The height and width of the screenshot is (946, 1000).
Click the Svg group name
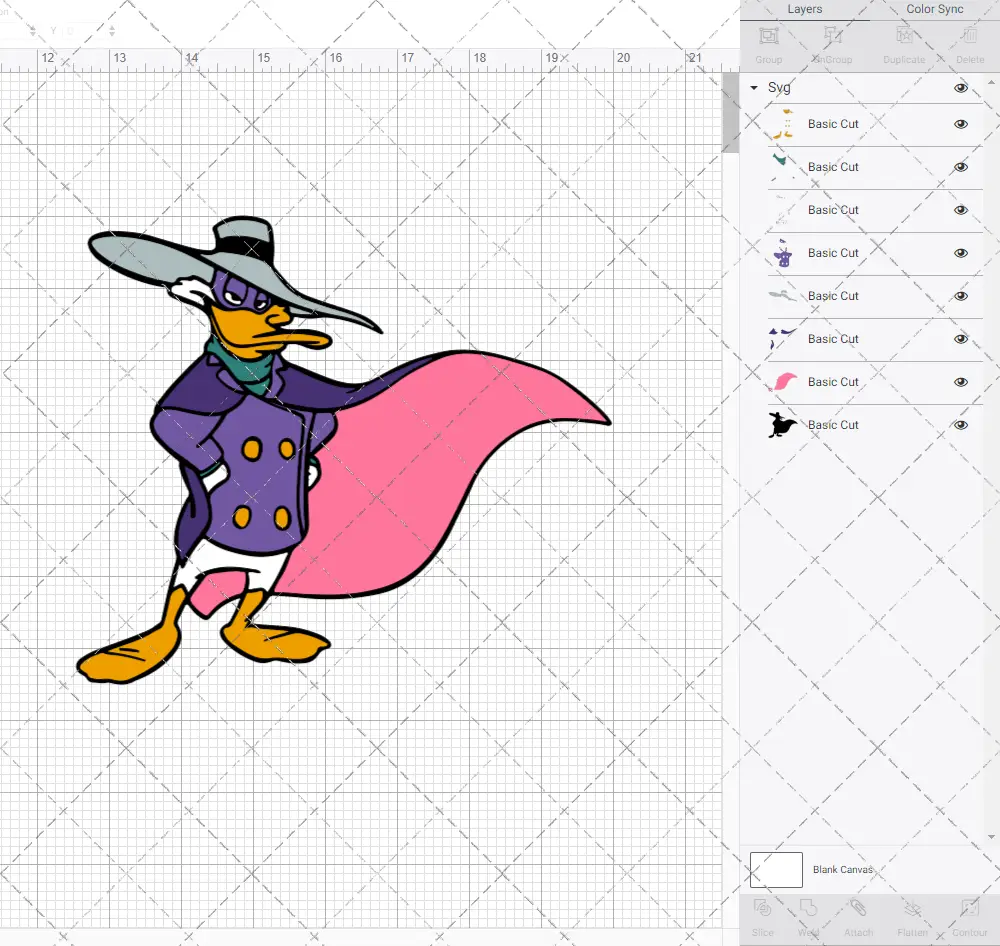779,87
